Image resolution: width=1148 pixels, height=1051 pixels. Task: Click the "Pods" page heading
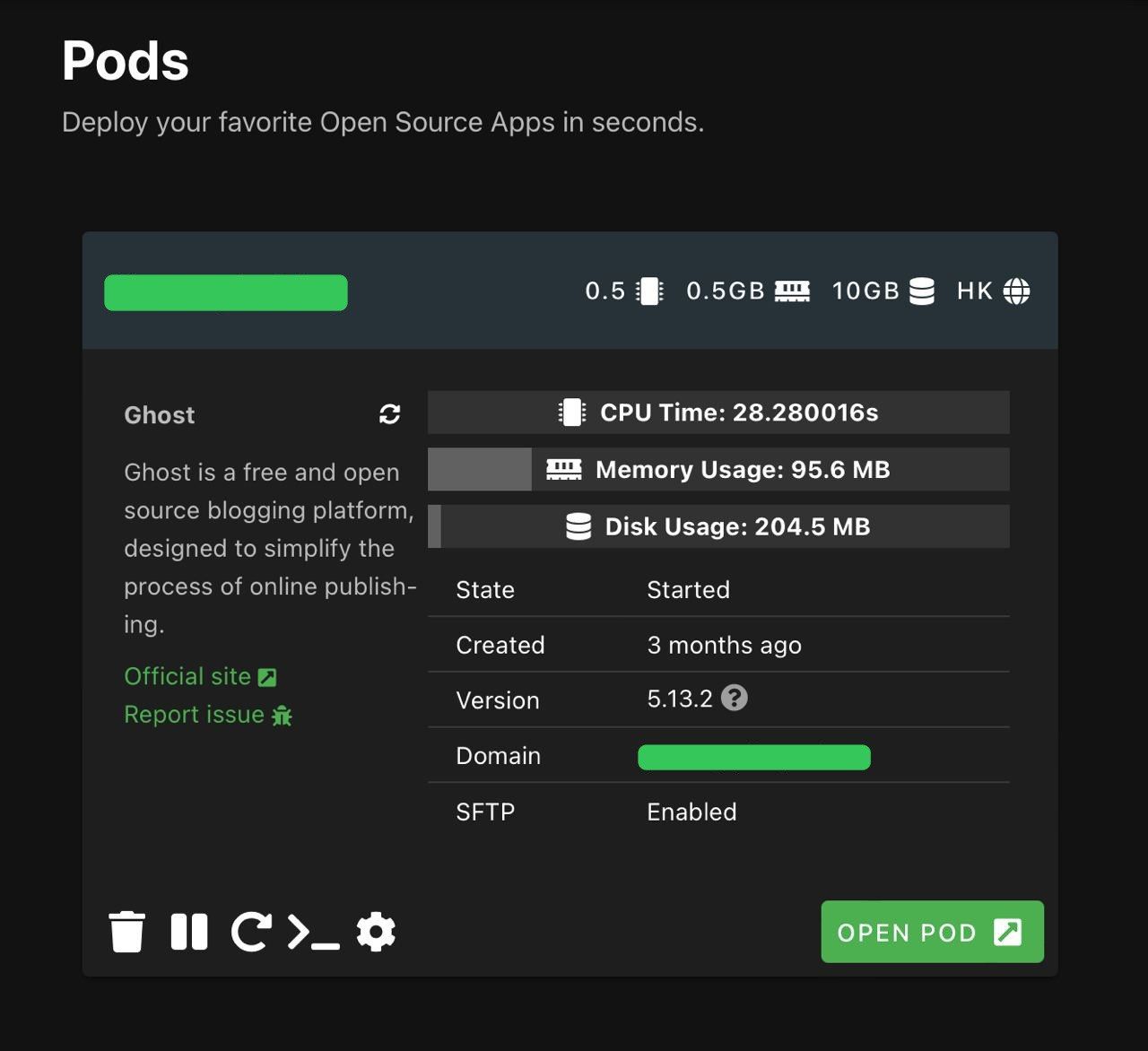[125, 61]
